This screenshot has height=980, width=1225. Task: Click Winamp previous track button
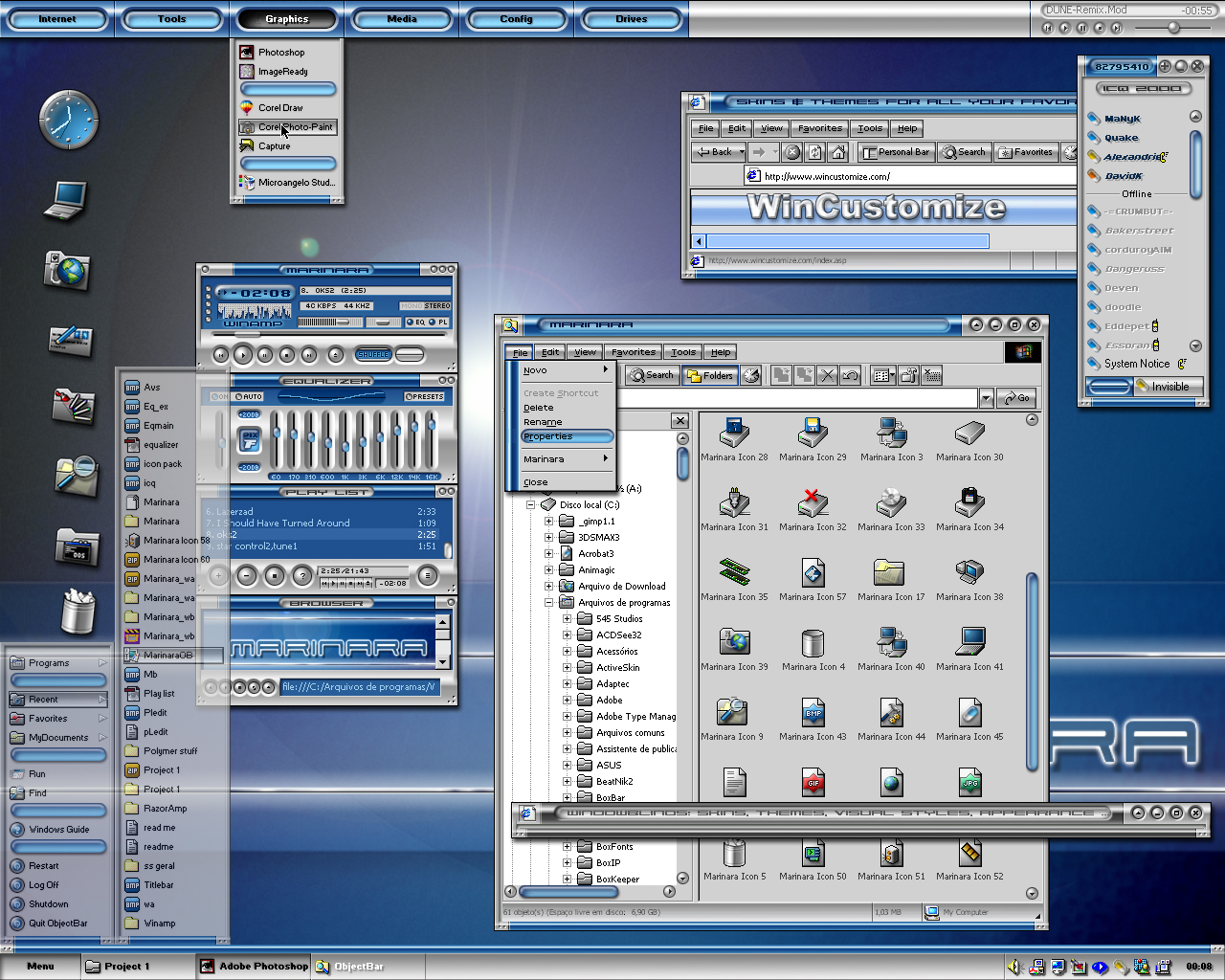[221, 354]
